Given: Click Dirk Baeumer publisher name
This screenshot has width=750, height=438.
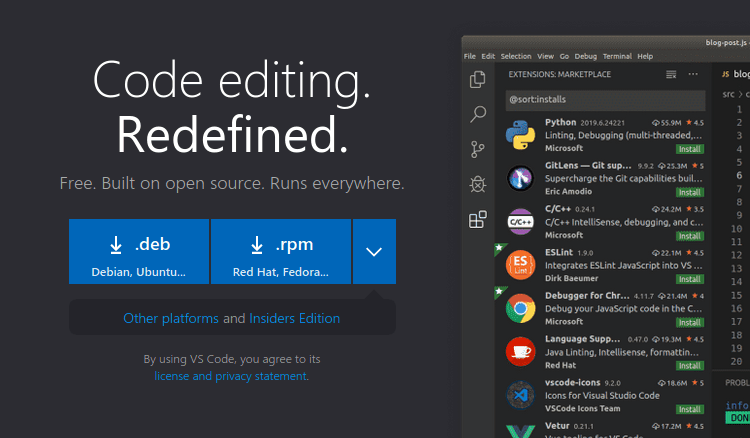Looking at the screenshot, I should (x=572, y=278).
